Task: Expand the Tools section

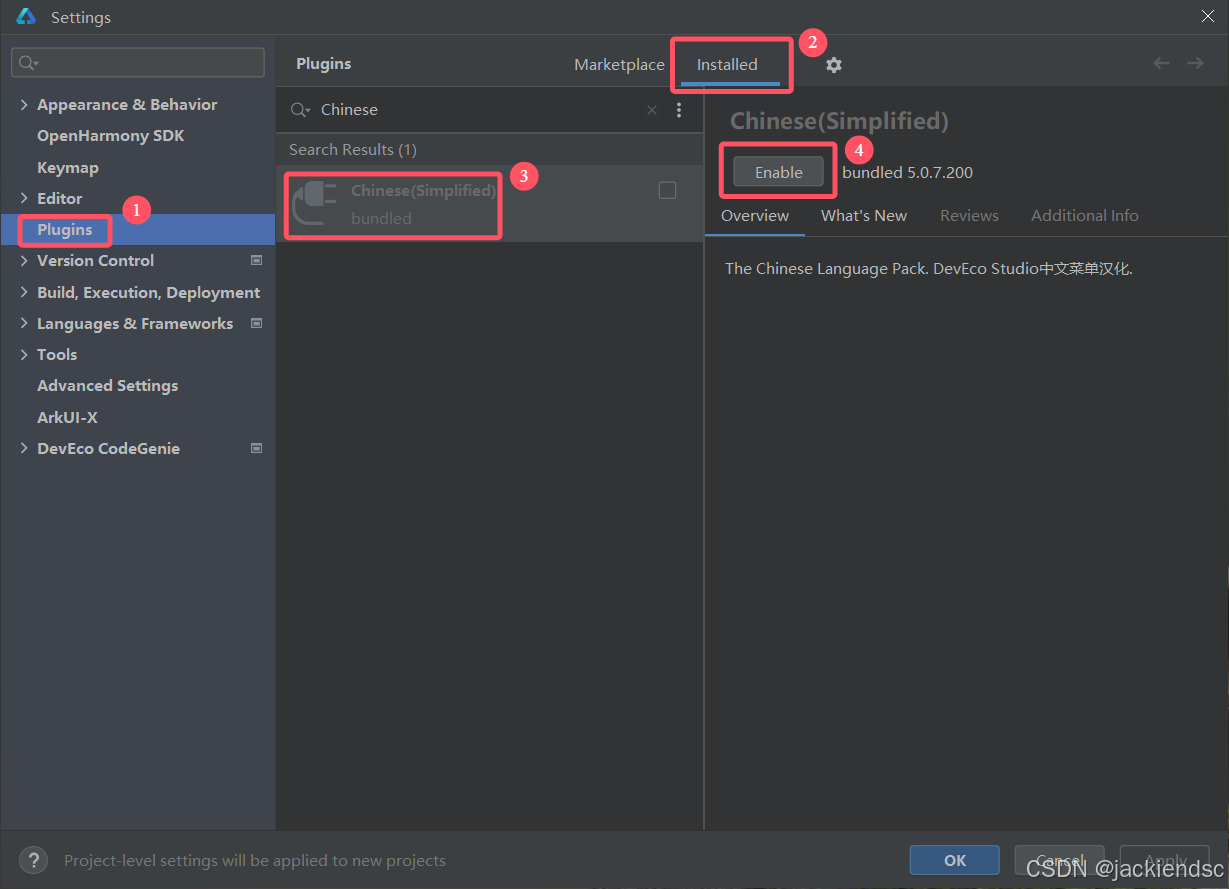Action: coord(24,354)
